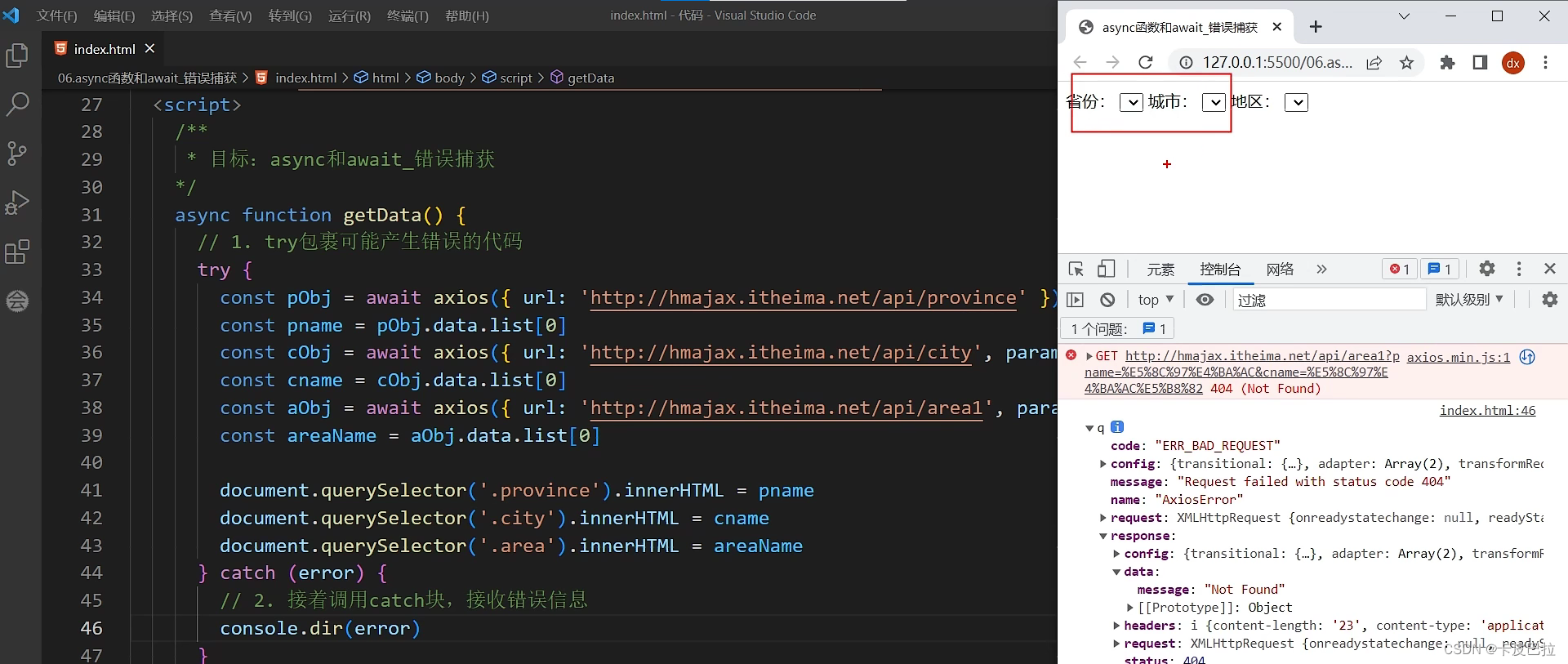Show more DevTools tabs chevron
Viewport: 1568px width, 664px height.
(x=1321, y=269)
